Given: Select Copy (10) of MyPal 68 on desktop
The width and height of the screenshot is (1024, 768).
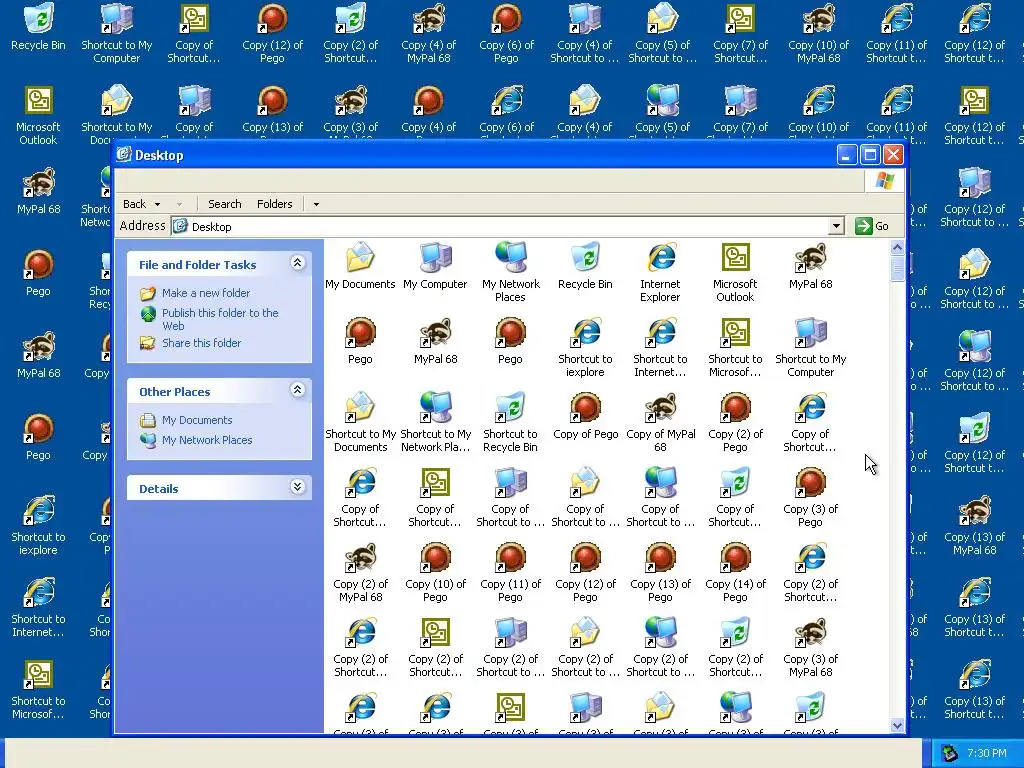Looking at the screenshot, I should 818,33.
